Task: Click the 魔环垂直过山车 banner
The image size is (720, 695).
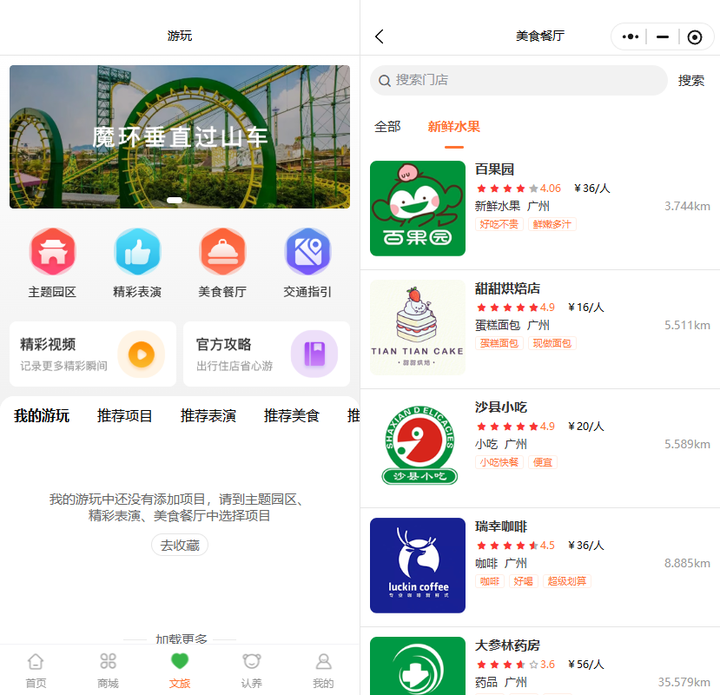Action: (180, 137)
